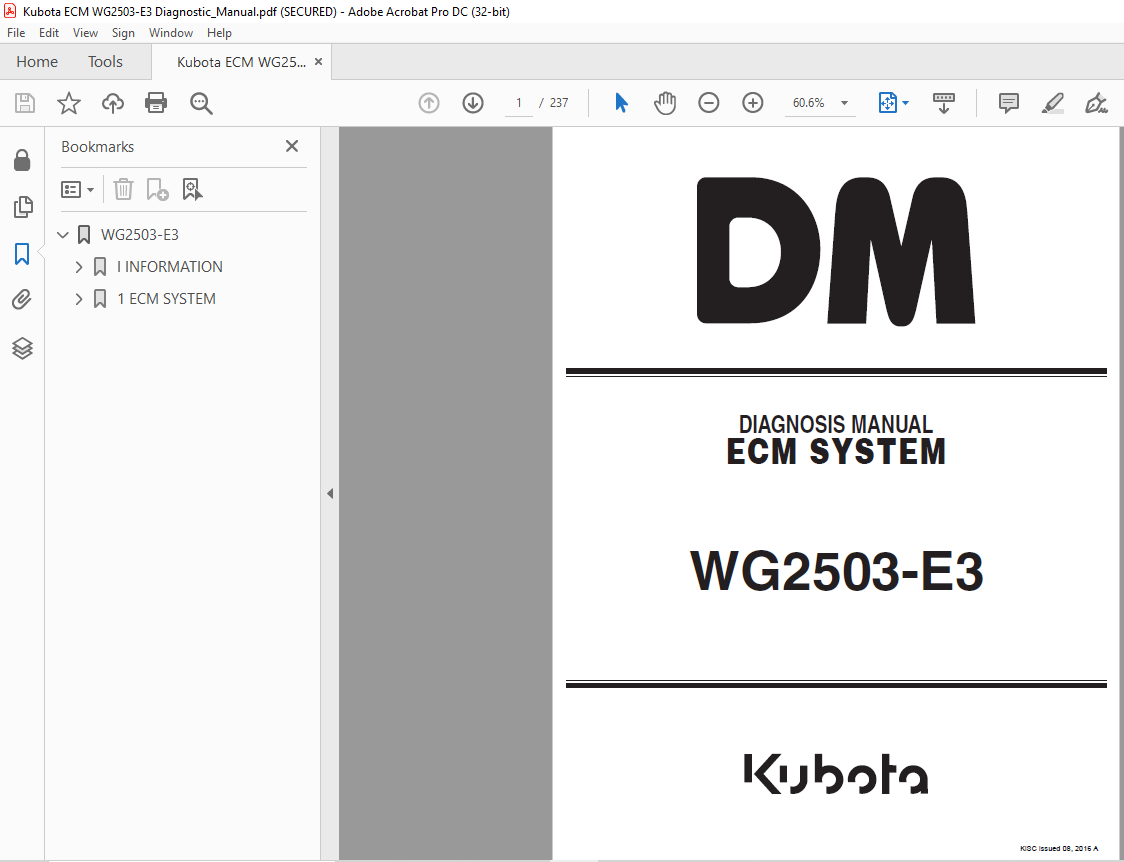Open the File menu
1124x862 pixels.
[x=16, y=33]
